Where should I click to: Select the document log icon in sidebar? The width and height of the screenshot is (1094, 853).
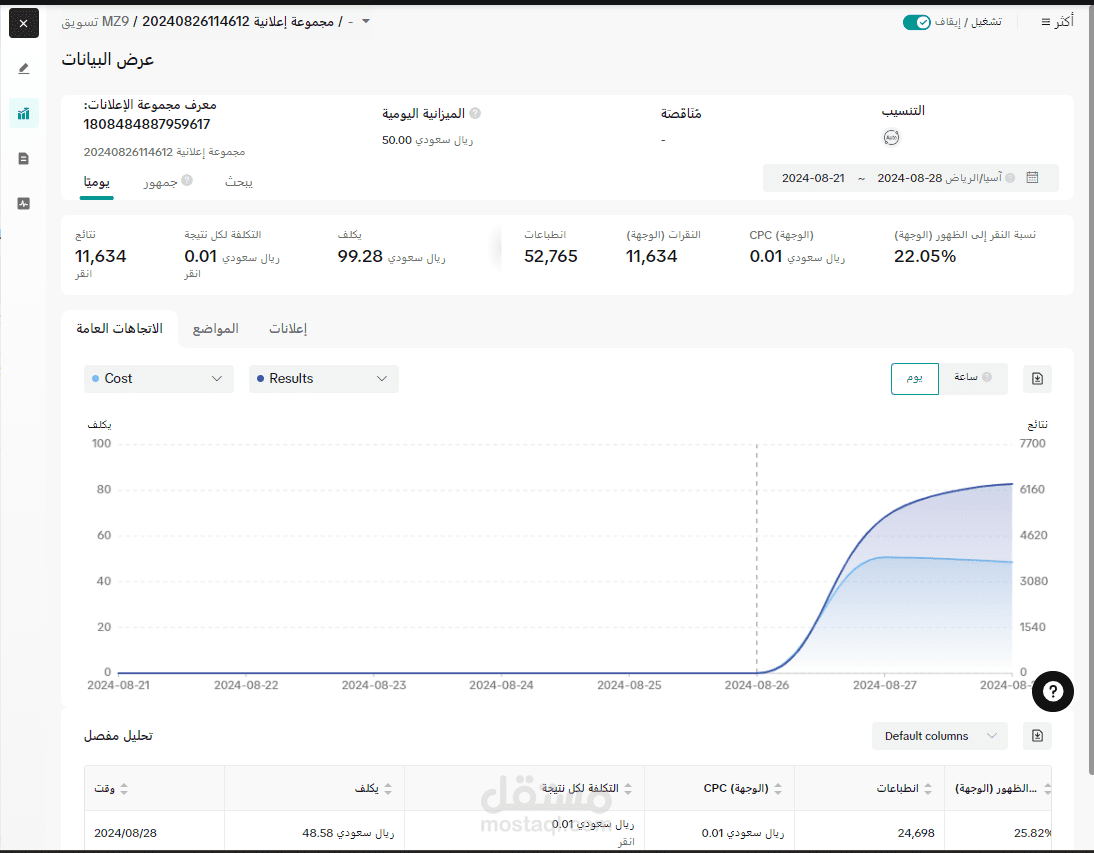(24, 159)
